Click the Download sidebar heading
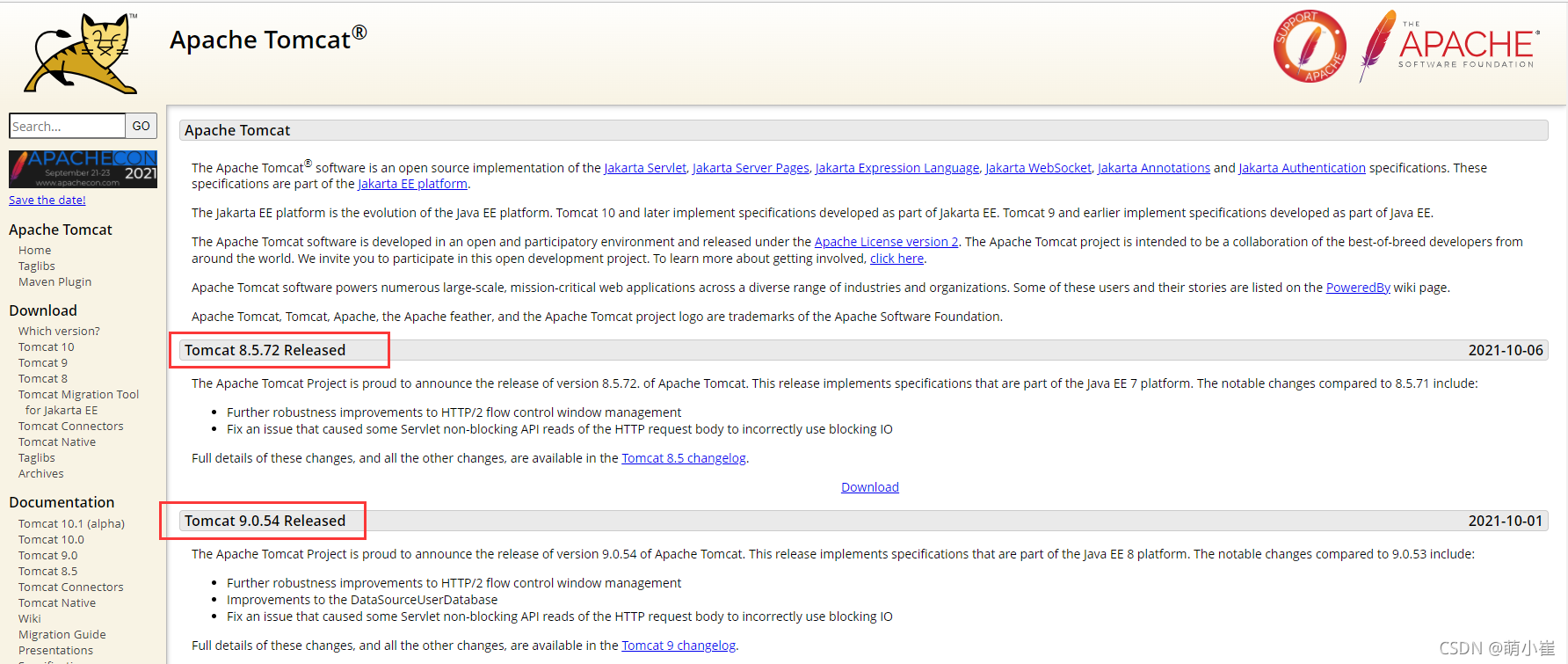This screenshot has width=1568, height=664. coord(43,310)
